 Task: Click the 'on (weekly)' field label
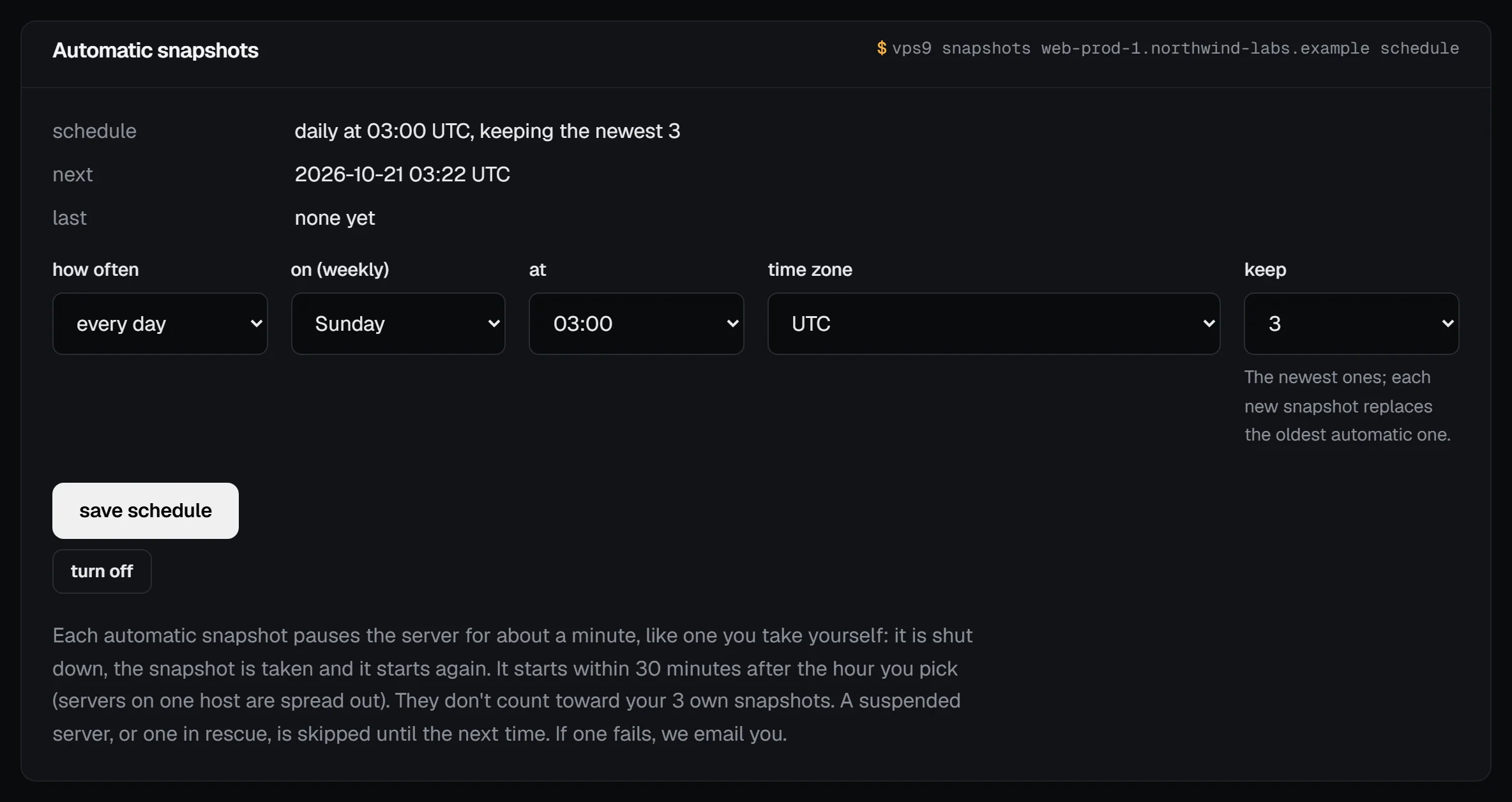coord(340,269)
